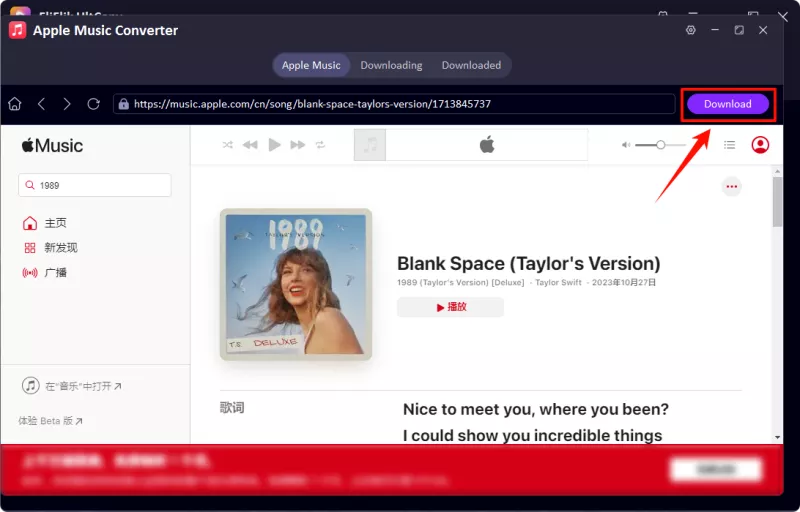The height and width of the screenshot is (512, 800).
Task: Reload the page with the refresh icon
Action: coord(93,104)
